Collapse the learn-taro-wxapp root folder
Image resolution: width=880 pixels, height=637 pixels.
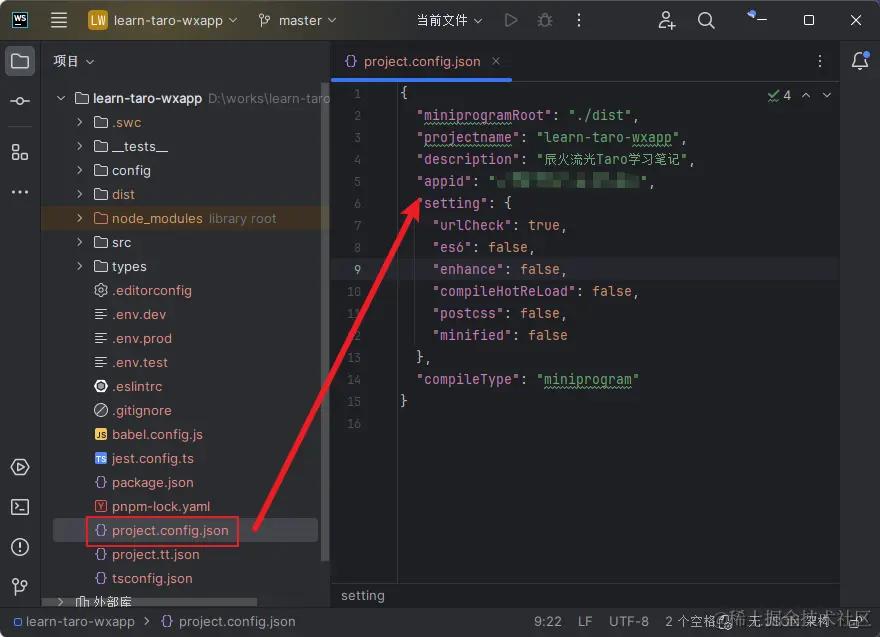point(61,98)
